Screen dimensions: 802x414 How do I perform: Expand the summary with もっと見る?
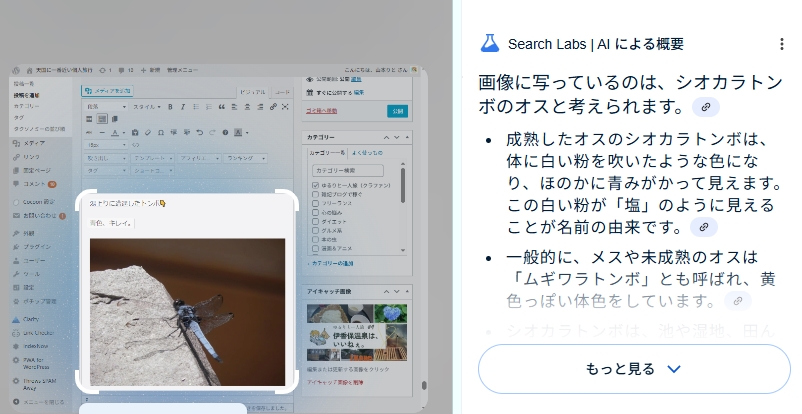click(634, 369)
